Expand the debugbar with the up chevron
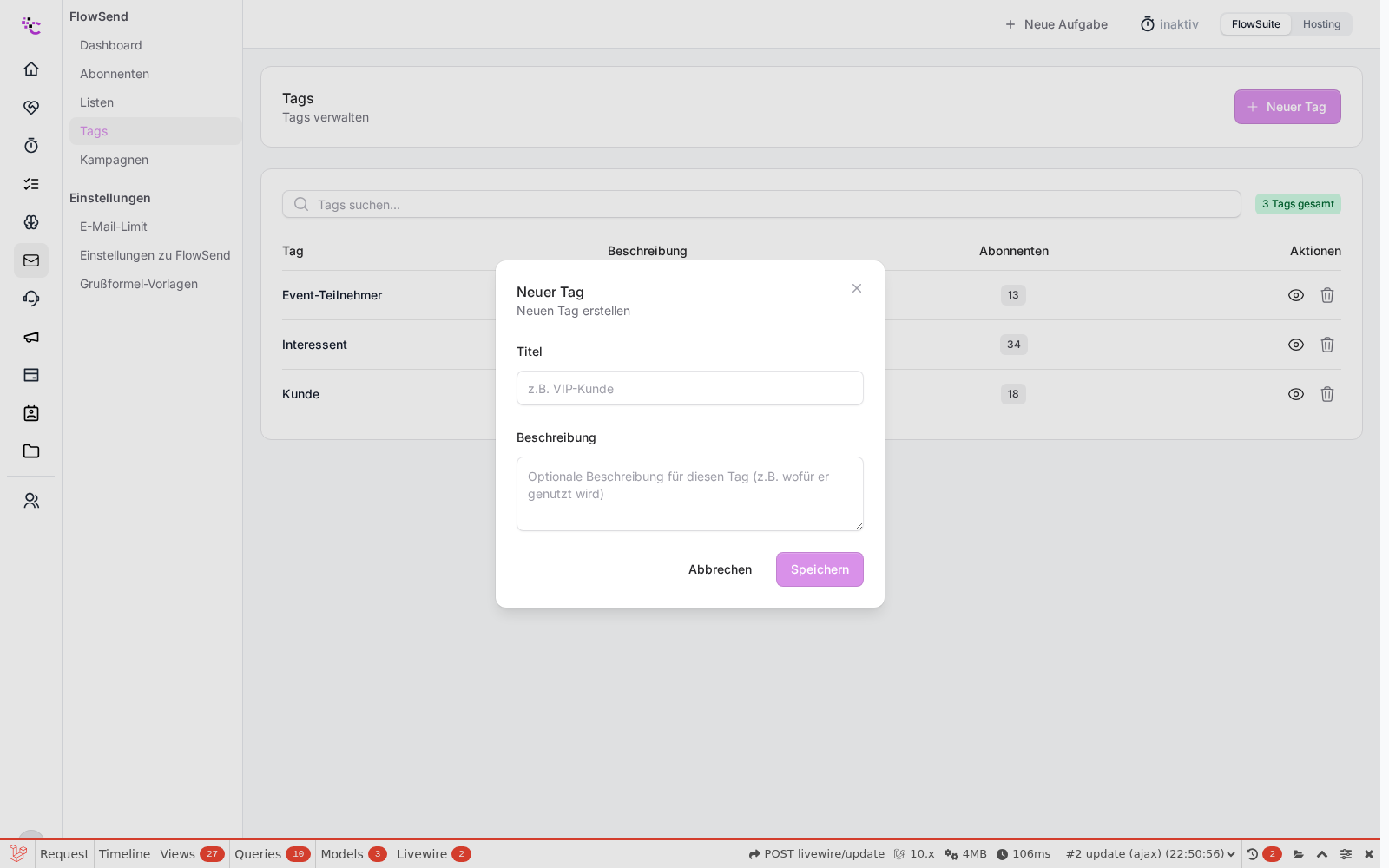 click(1322, 854)
